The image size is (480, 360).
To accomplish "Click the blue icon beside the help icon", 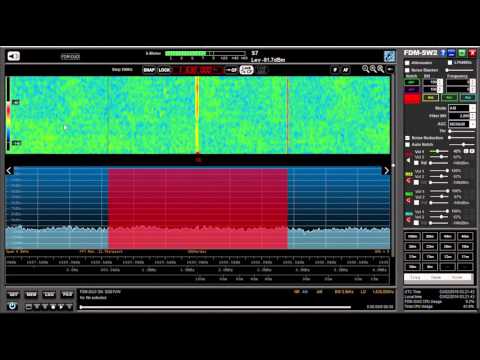I will click(451, 53).
